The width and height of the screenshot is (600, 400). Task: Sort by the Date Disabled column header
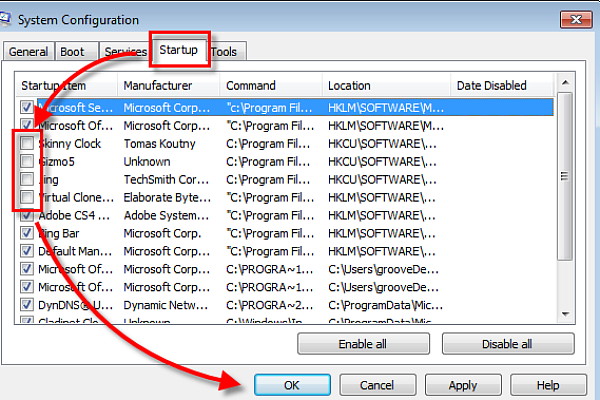(502, 85)
